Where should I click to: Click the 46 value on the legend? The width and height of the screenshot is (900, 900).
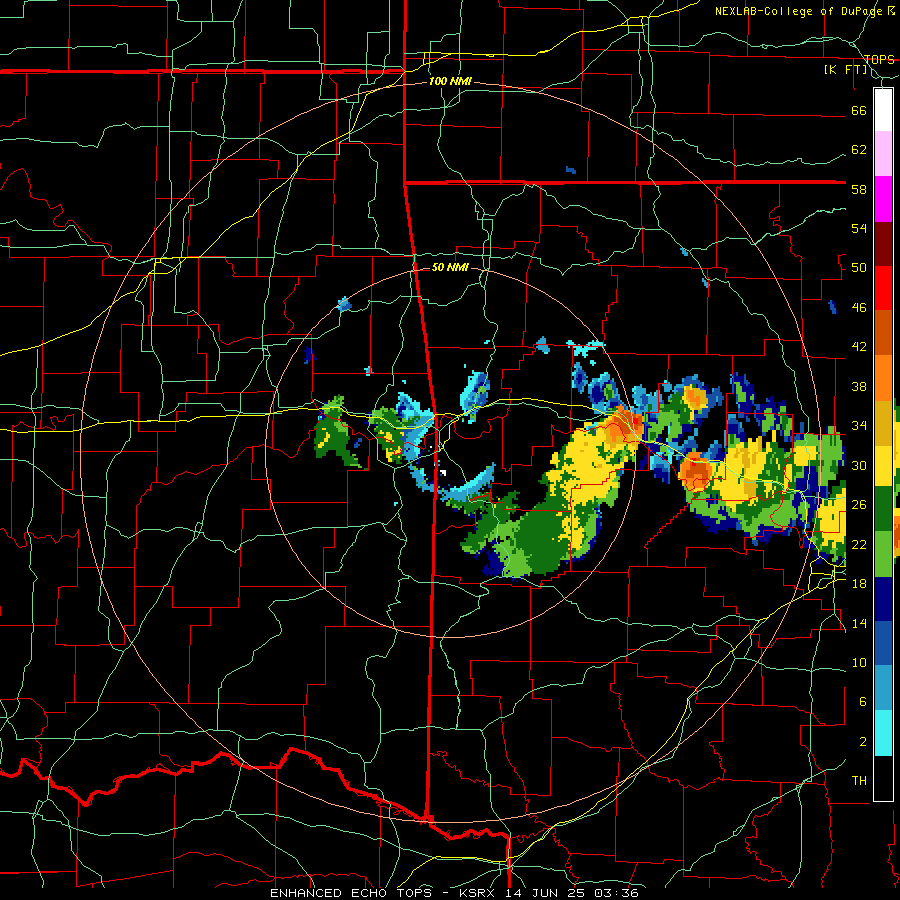pyautogui.click(x=859, y=308)
